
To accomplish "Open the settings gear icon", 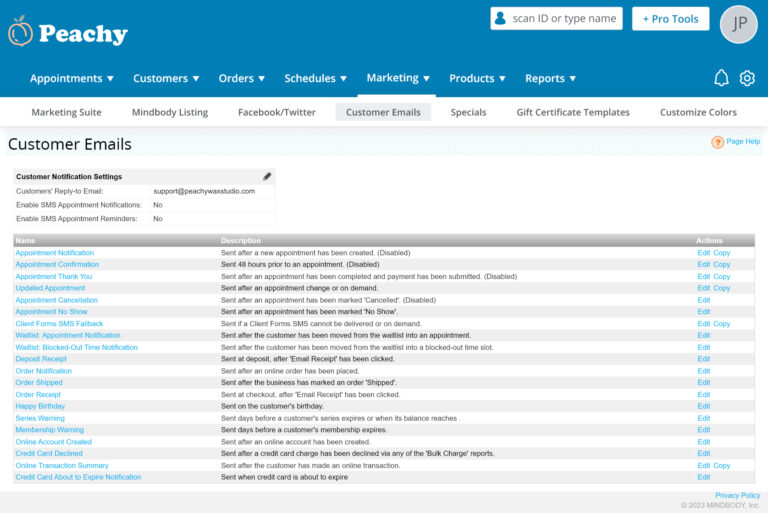I will 747,78.
